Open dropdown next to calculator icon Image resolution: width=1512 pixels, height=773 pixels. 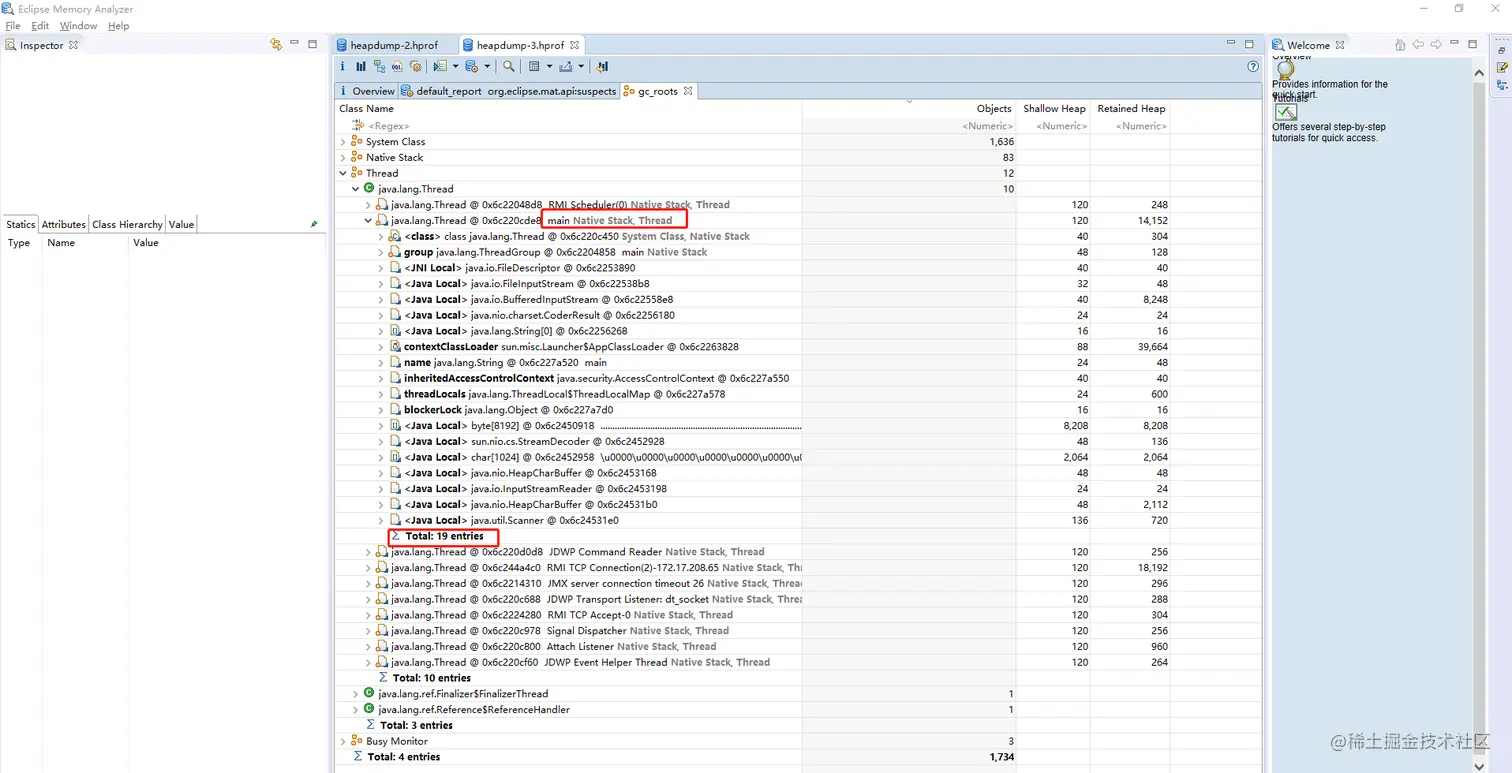pyautogui.click(x=549, y=67)
